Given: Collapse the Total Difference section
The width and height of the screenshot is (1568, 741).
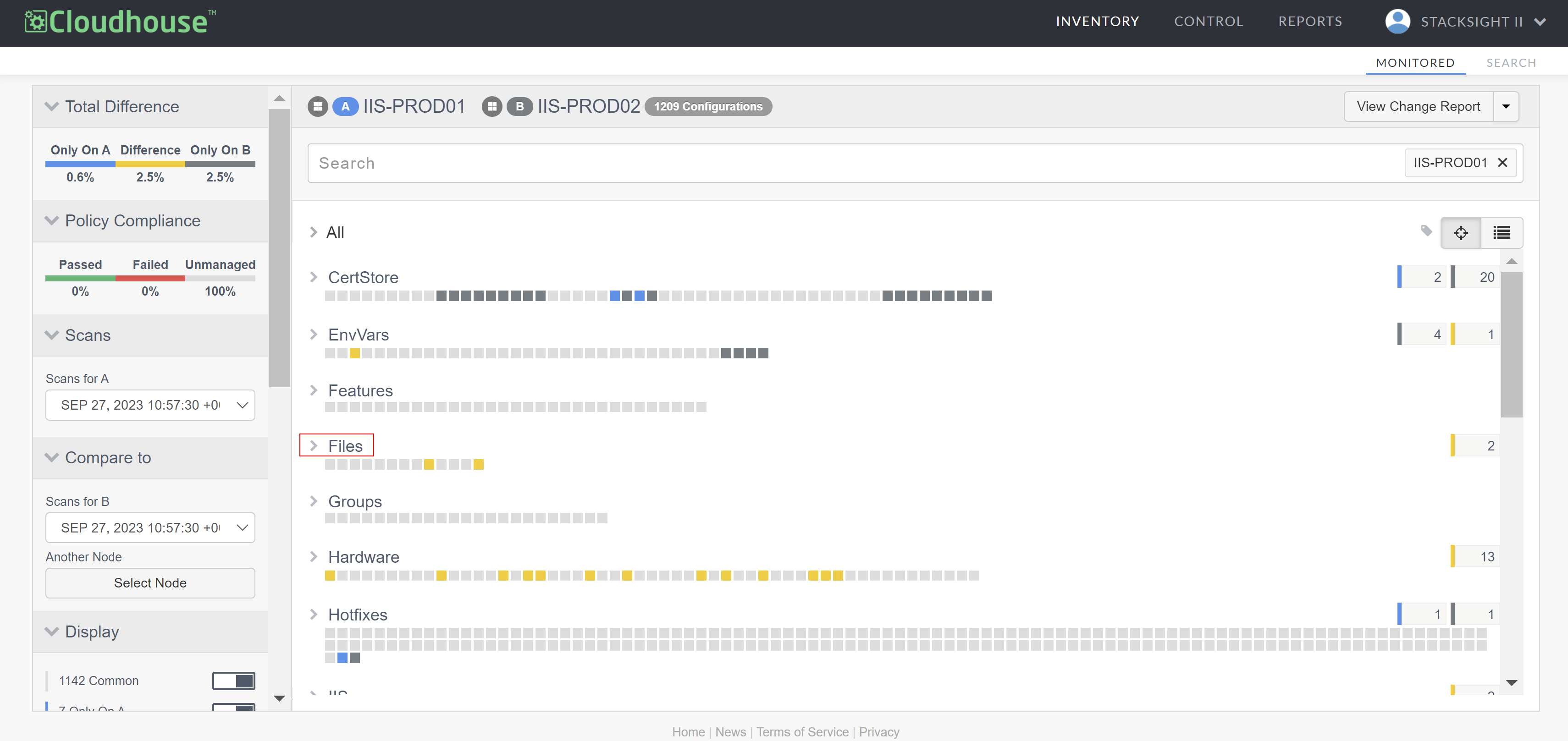Looking at the screenshot, I should (x=52, y=106).
